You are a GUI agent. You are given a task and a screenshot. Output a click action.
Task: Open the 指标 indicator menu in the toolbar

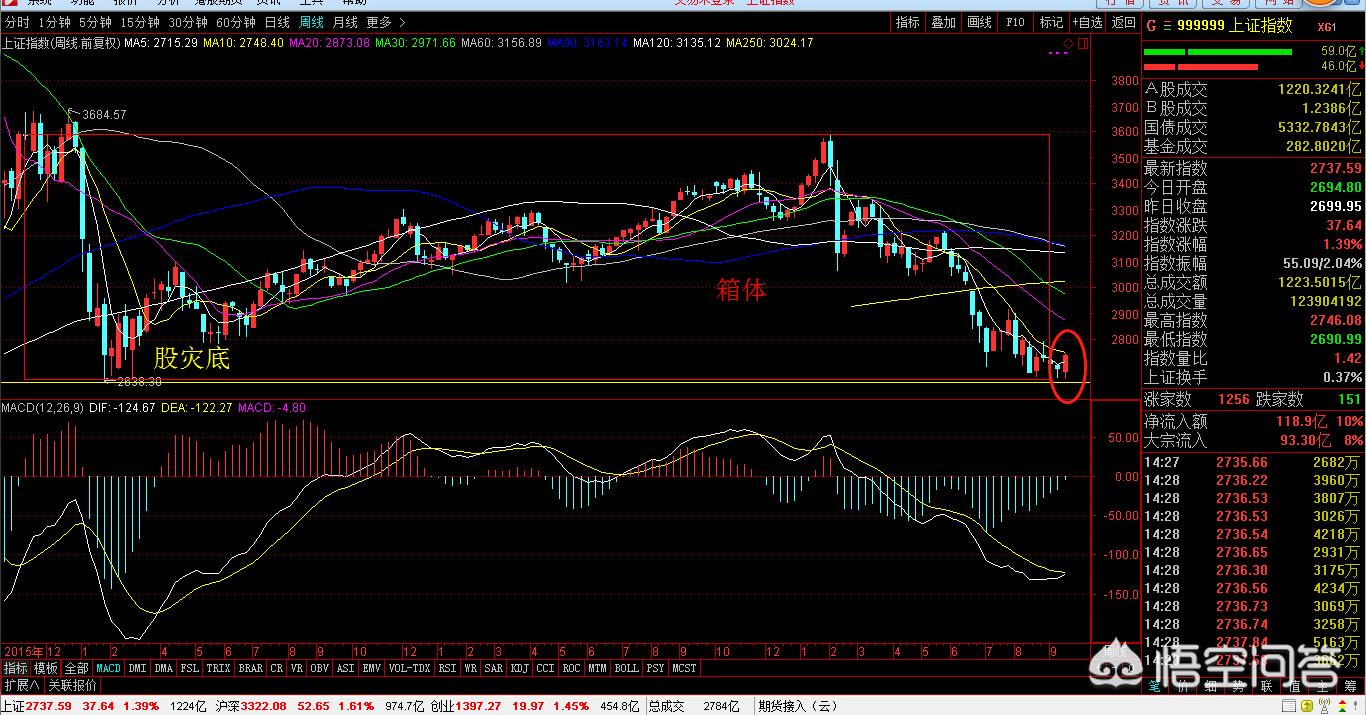click(907, 22)
